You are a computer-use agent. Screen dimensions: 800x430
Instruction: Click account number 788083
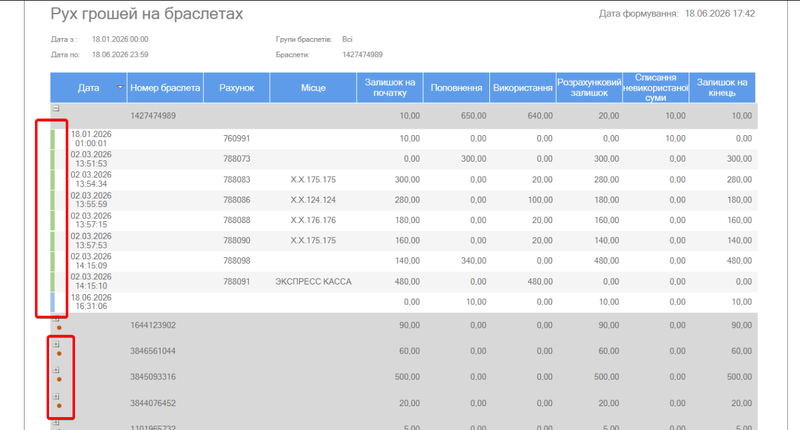pos(237,180)
